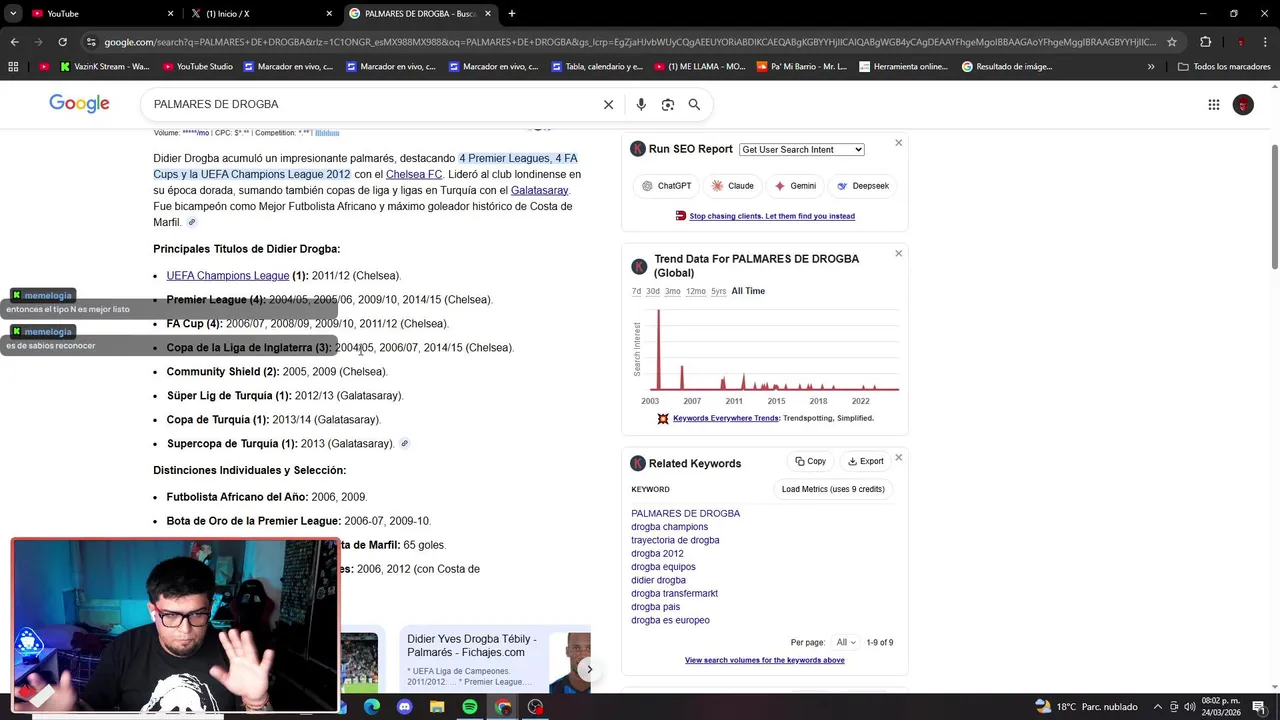
Task: Open the 'Get User Search Intent' dropdown
Action: [x=801, y=149]
